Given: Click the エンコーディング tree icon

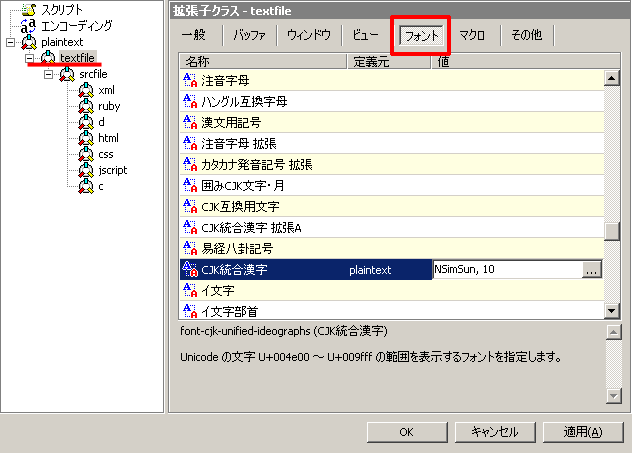Looking at the screenshot, I should coord(28,26).
